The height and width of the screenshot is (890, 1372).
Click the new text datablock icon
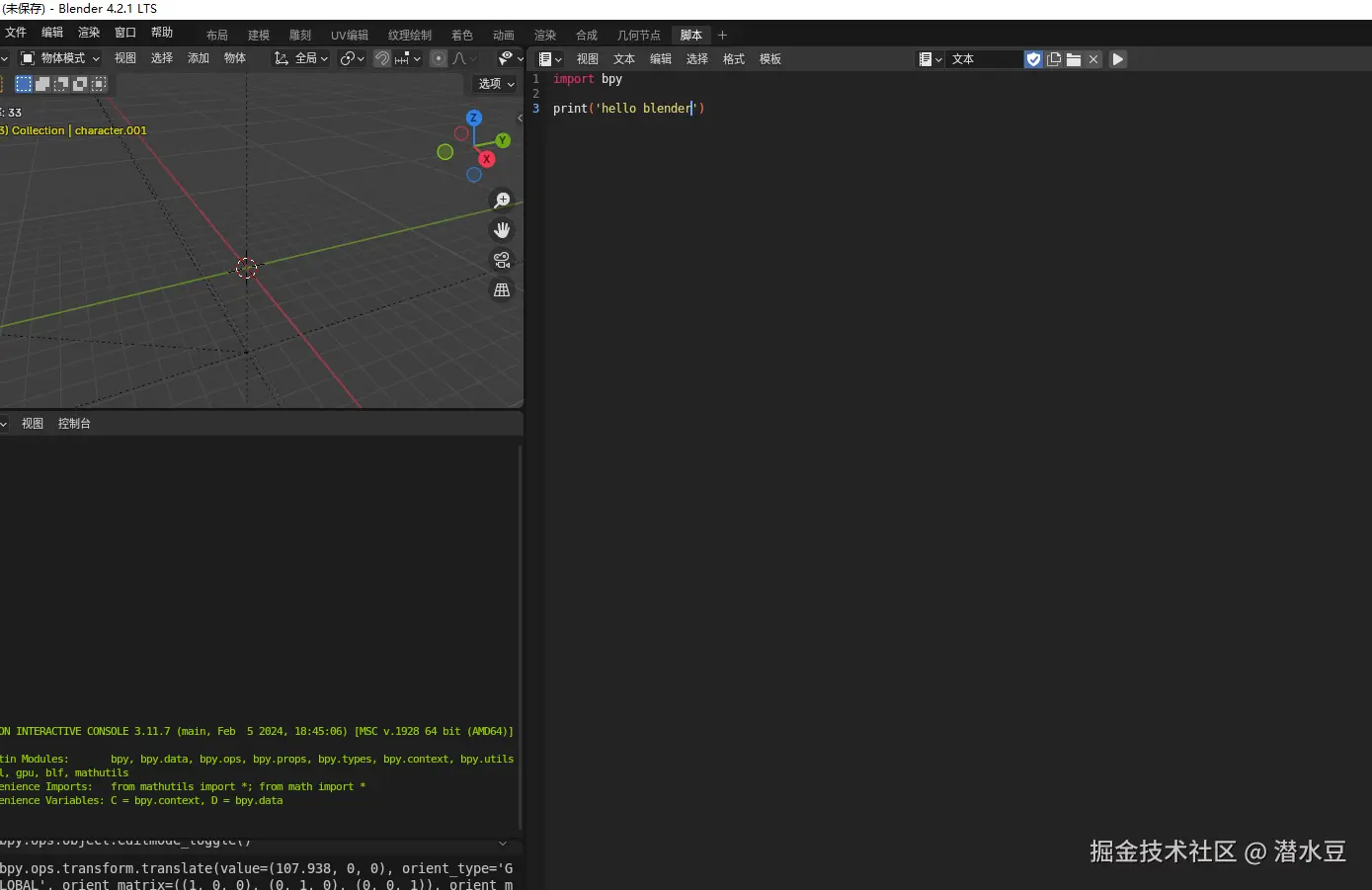tap(1054, 59)
